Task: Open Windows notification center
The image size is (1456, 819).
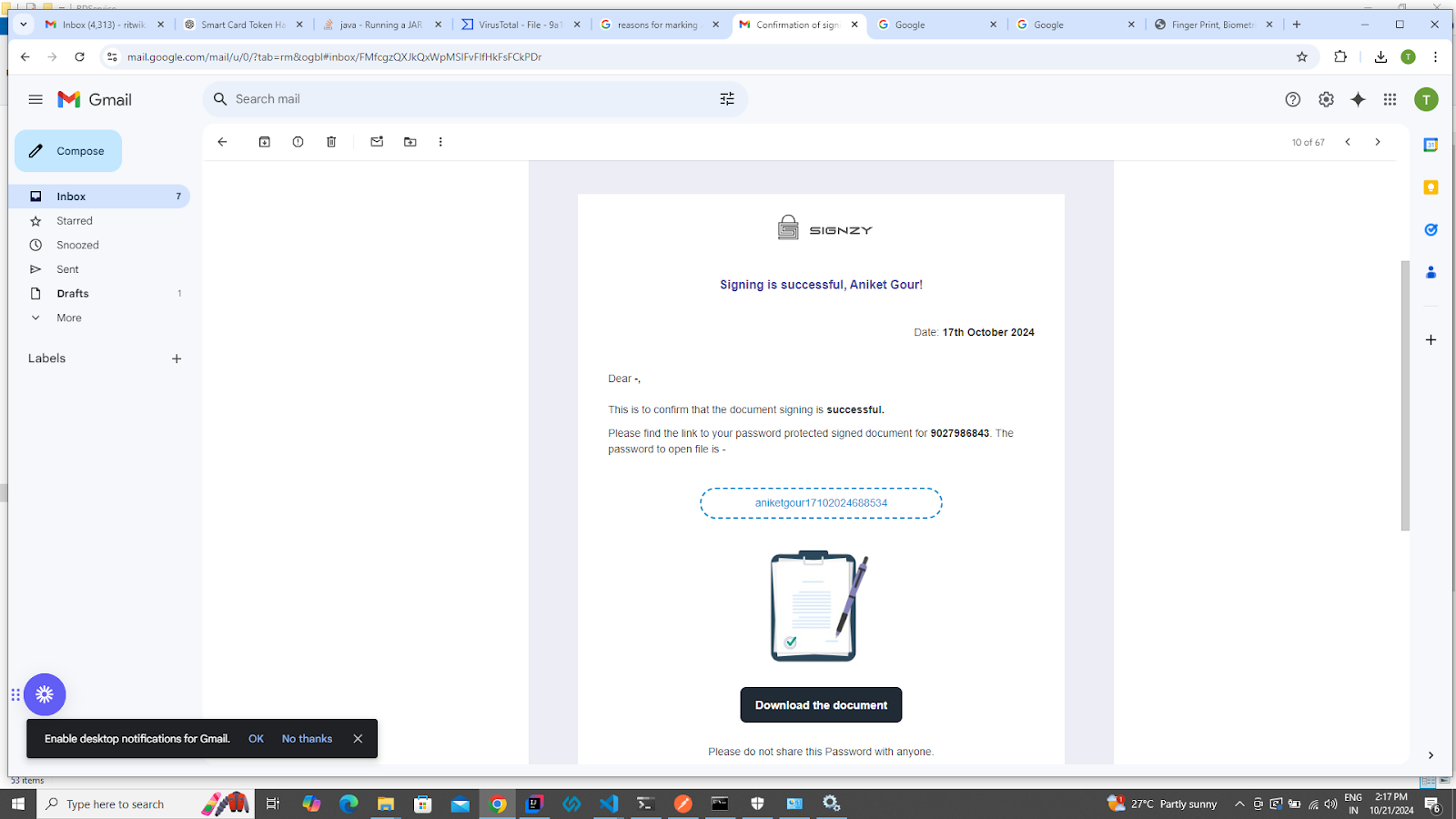Action: [x=1431, y=804]
